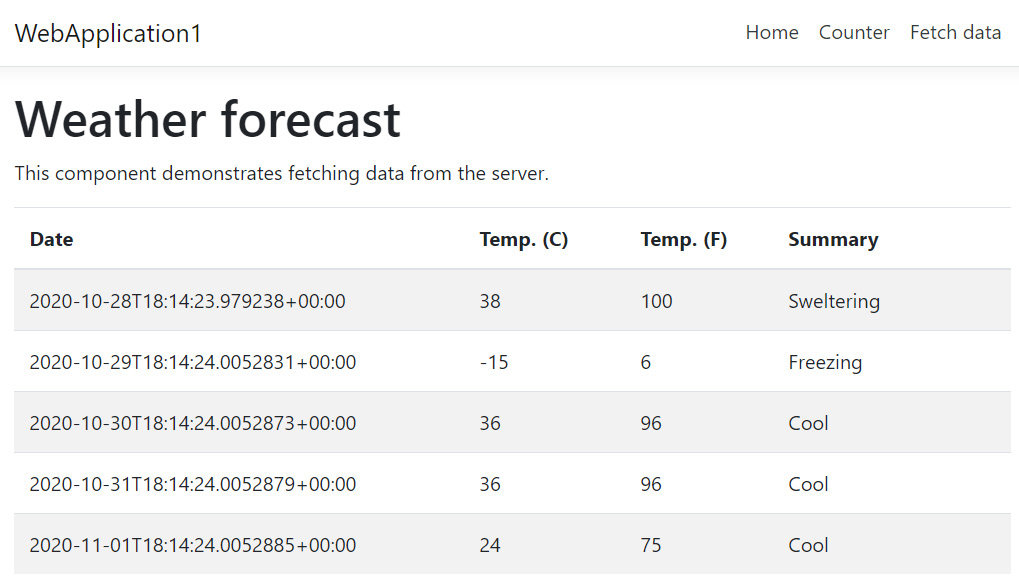Image resolution: width=1019 pixels, height=585 pixels.
Task: Click the Summary column header
Action: pos(833,239)
